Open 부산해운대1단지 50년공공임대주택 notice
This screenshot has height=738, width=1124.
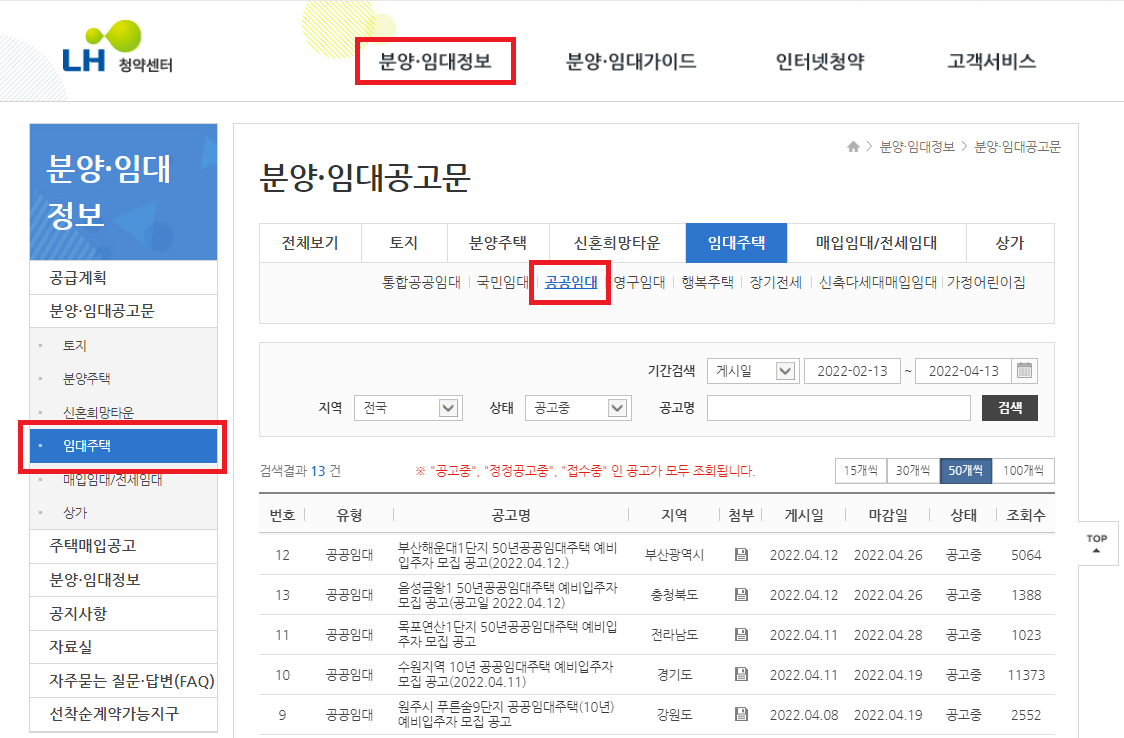pyautogui.click(x=508, y=555)
